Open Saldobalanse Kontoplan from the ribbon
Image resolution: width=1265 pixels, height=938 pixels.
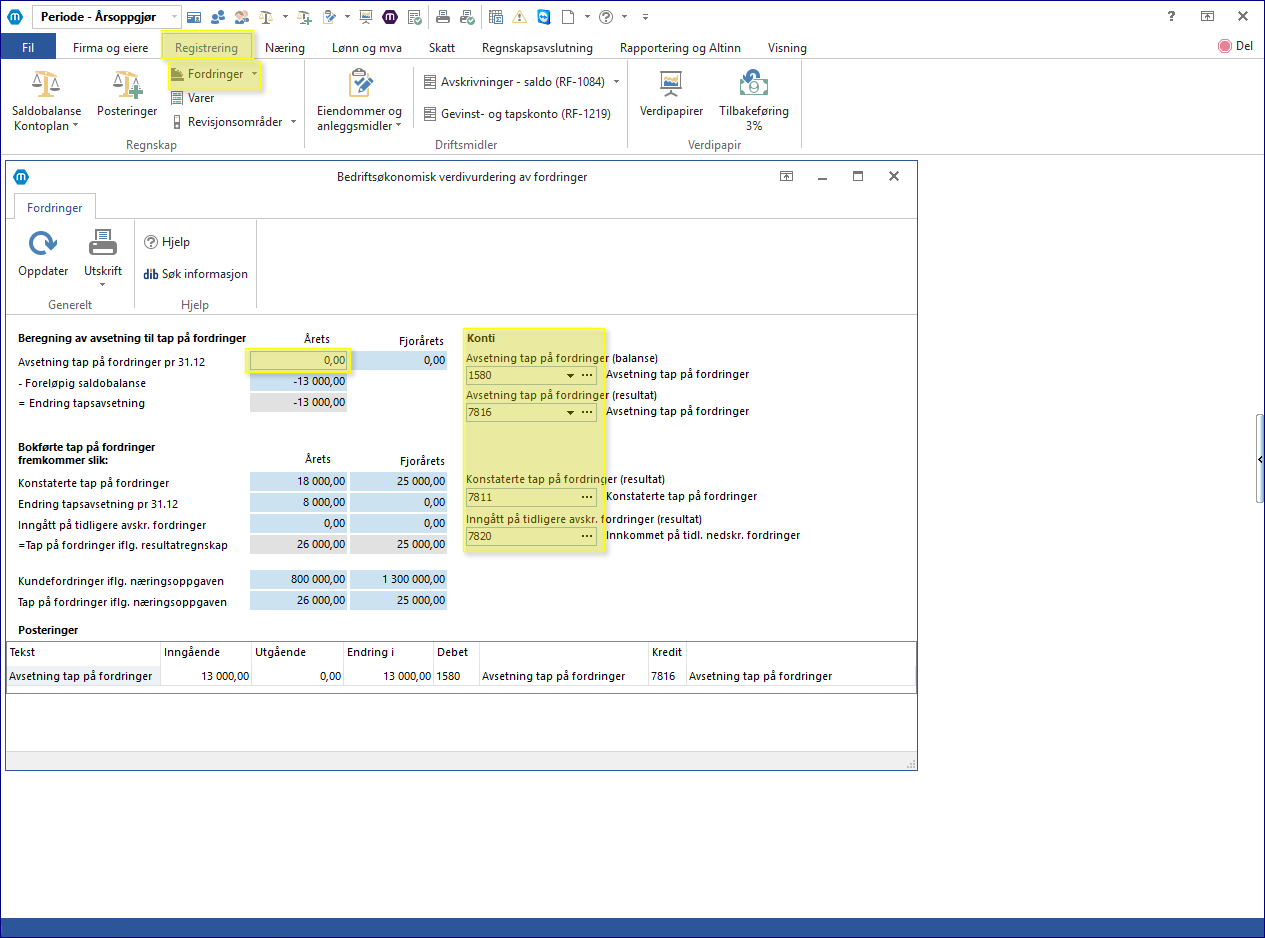[47, 103]
